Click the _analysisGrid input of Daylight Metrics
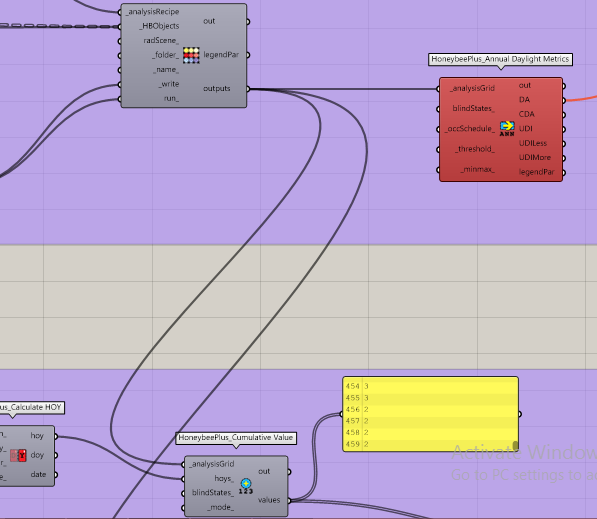Screen dimensions: 597x519 (472, 88)
